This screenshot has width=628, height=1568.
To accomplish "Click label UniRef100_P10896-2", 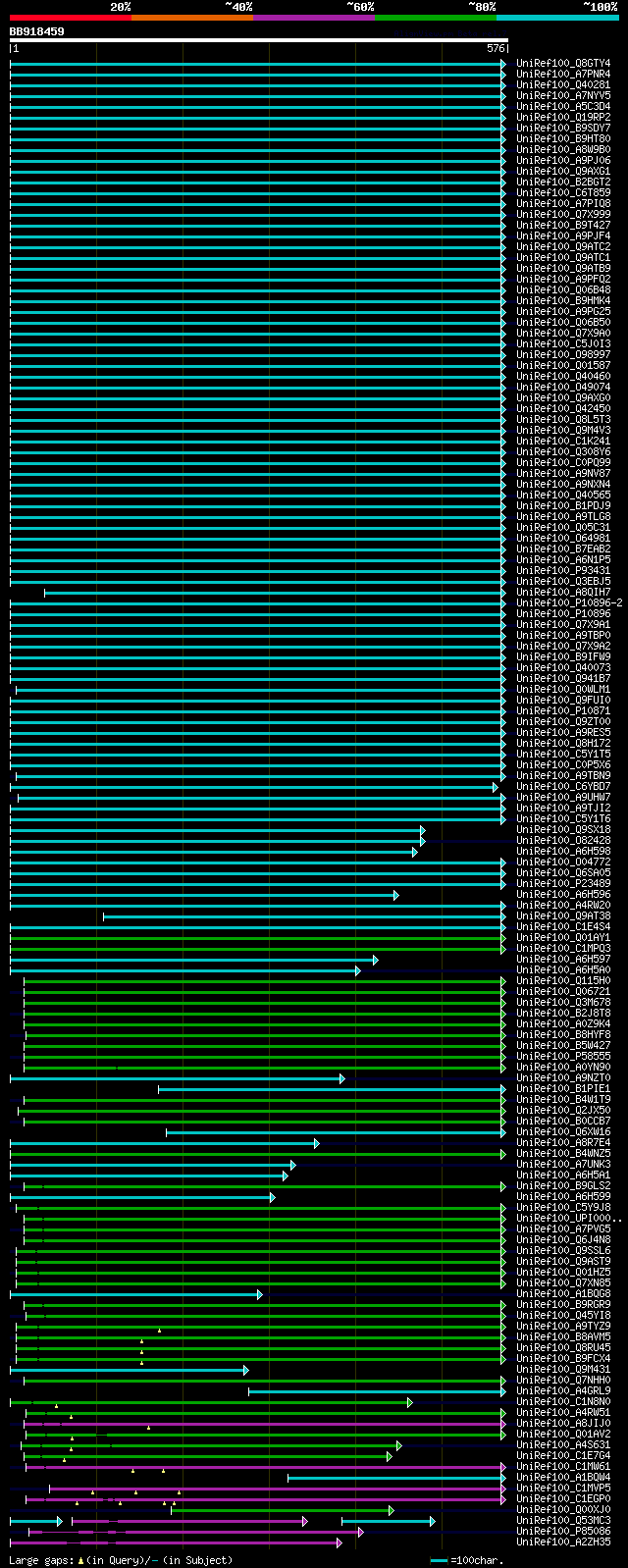I will coord(569,603).
